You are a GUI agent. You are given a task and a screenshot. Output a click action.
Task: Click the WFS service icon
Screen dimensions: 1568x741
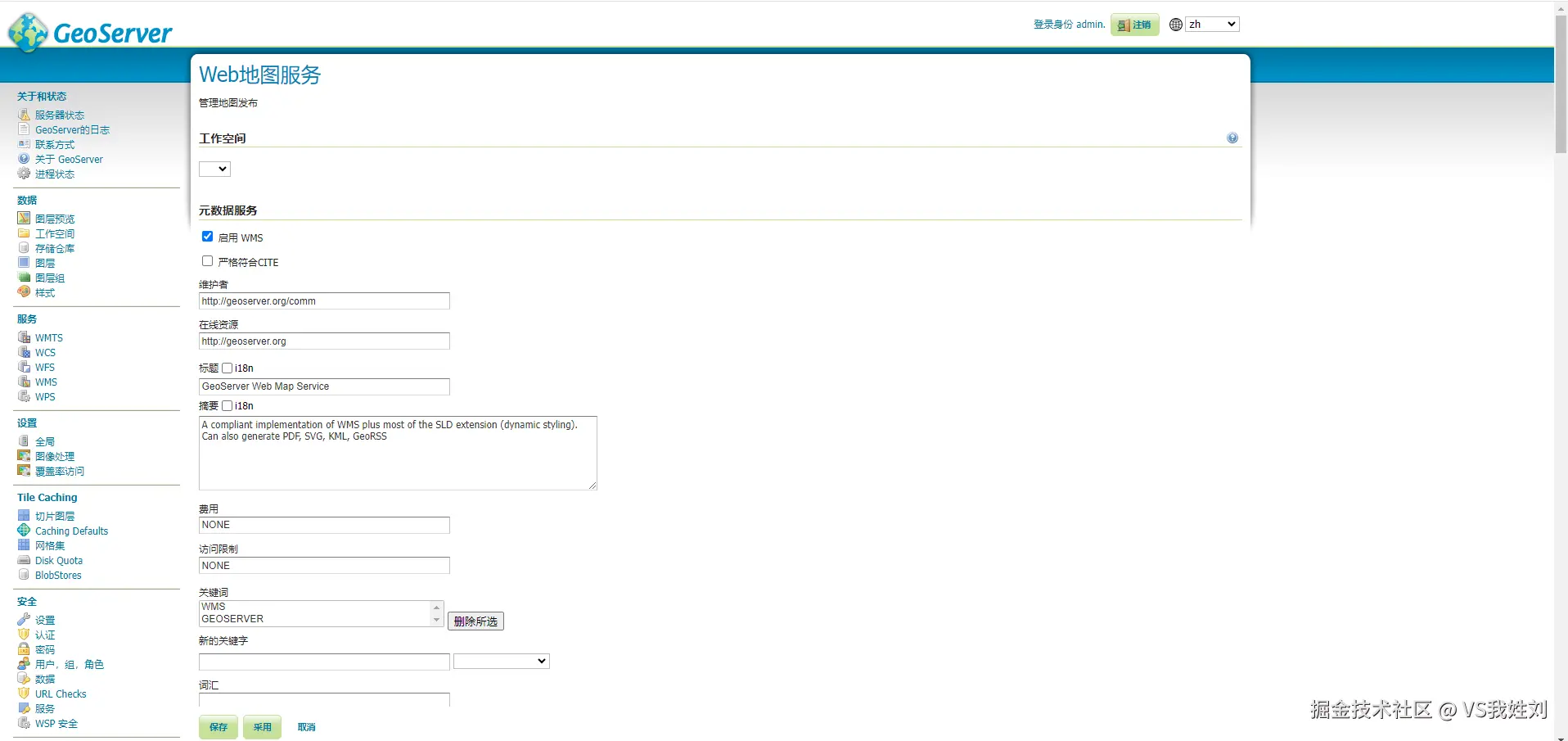[24, 367]
